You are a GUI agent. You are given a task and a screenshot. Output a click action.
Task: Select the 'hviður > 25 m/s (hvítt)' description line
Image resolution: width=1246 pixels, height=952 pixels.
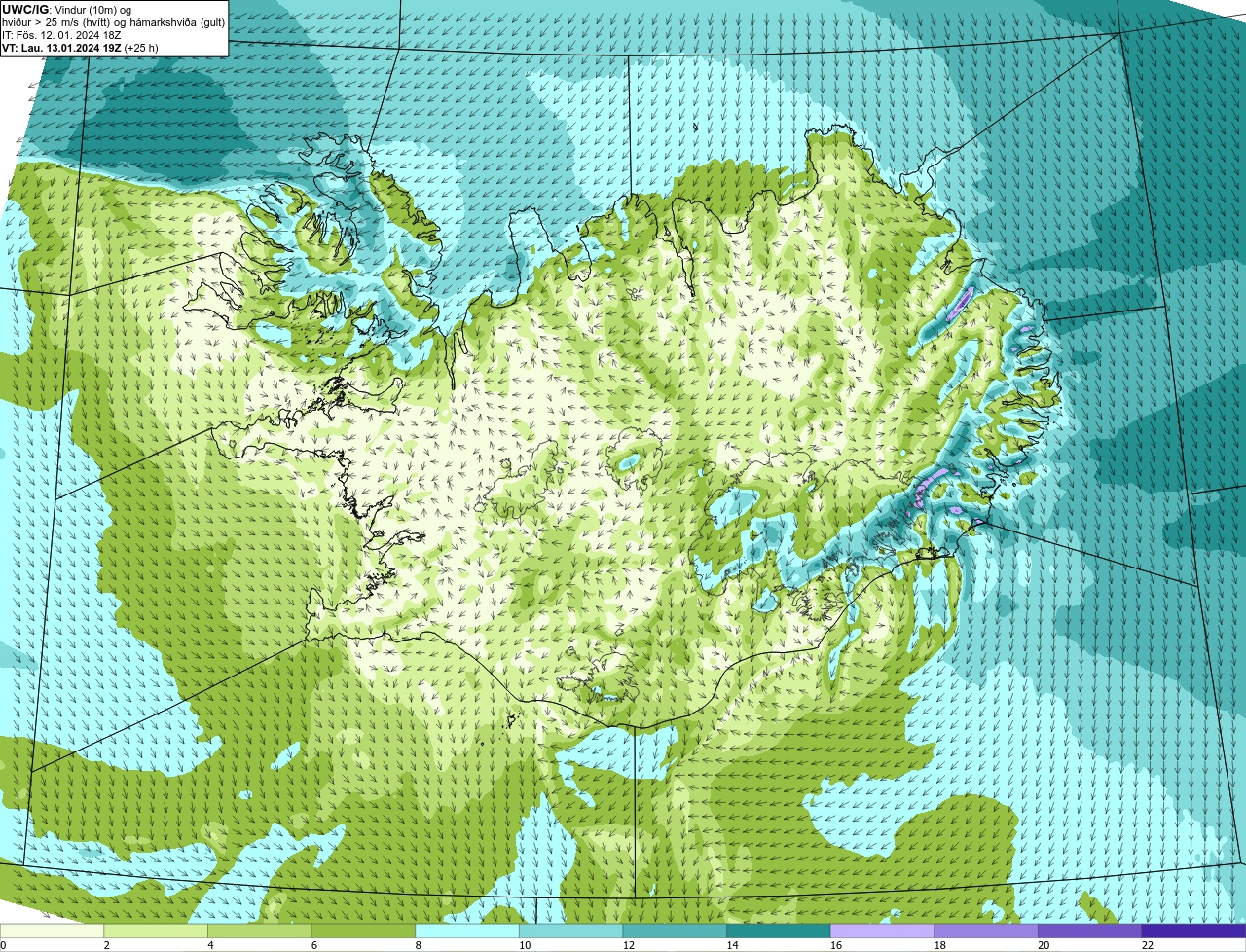(113, 22)
